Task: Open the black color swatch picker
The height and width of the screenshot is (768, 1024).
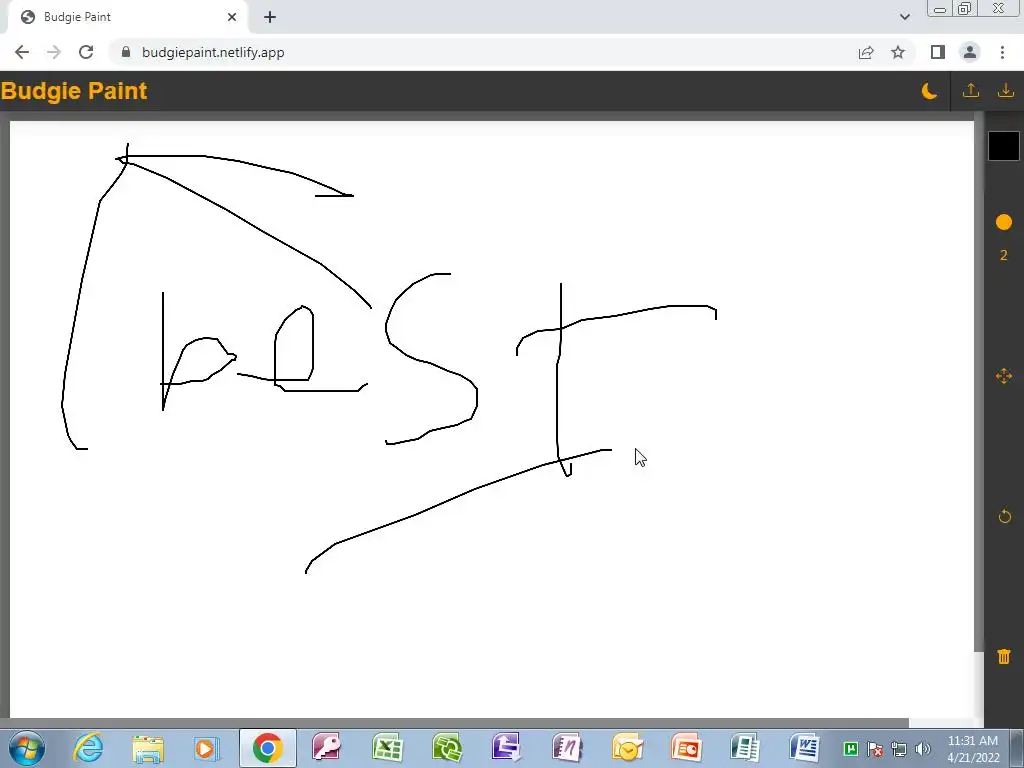Action: pos(1003,146)
